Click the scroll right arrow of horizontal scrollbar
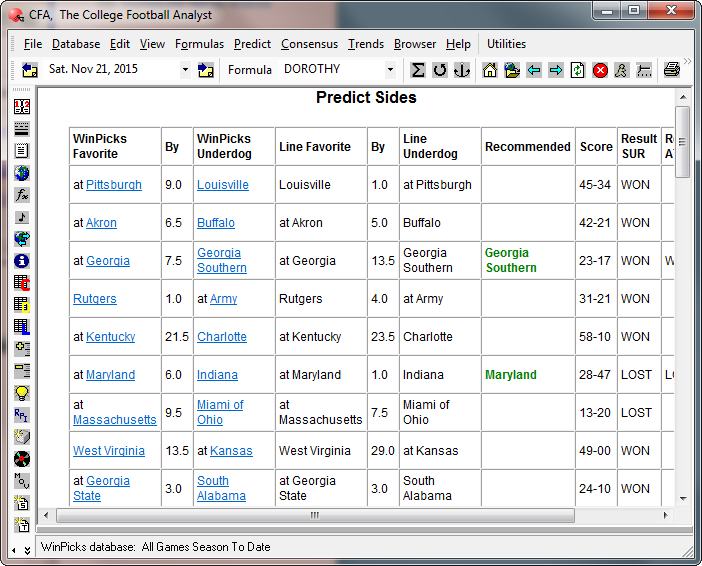The image size is (702, 566). pos(666,515)
